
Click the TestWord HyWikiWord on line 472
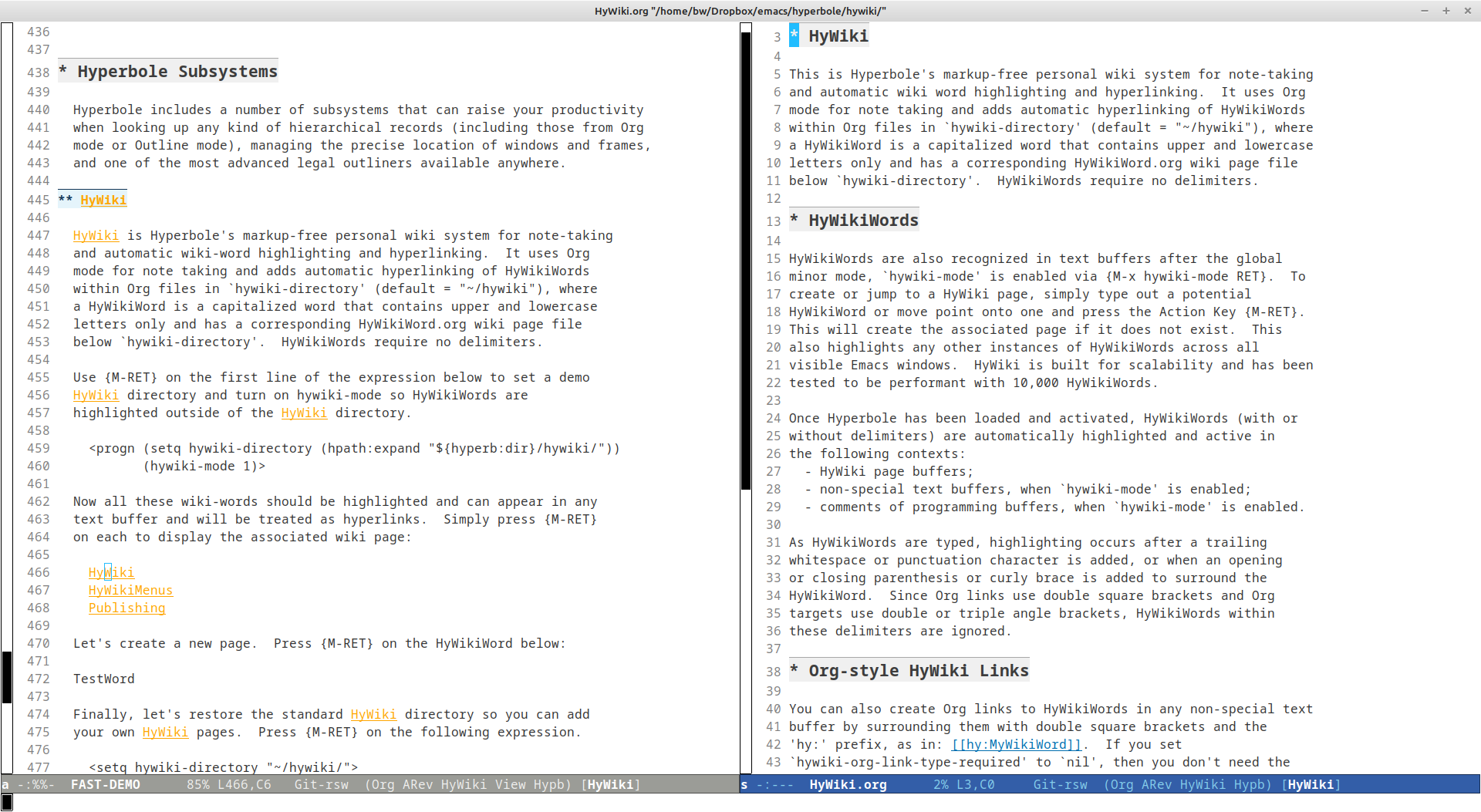tap(103, 679)
